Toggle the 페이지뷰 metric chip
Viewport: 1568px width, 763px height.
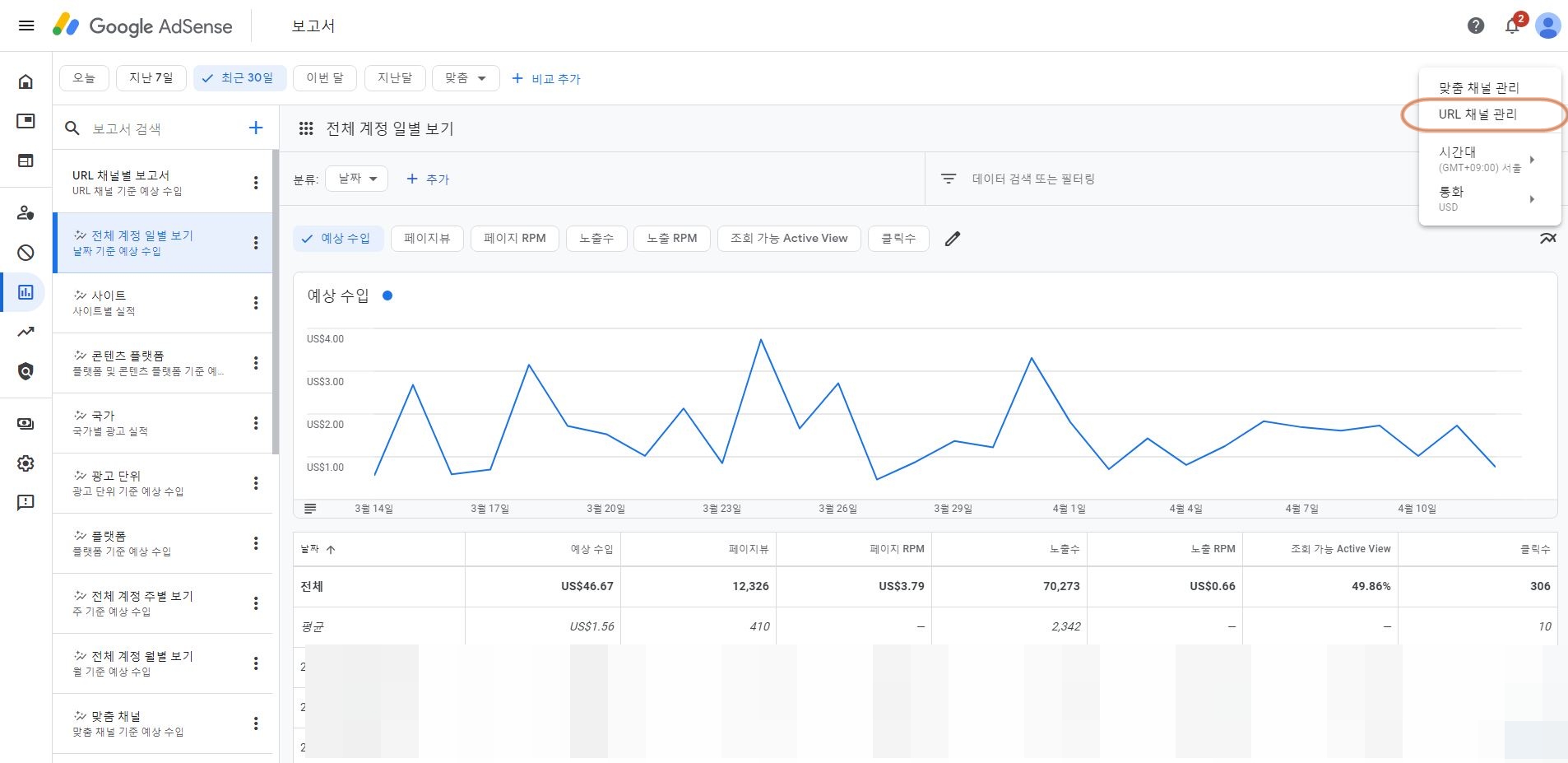pos(427,239)
